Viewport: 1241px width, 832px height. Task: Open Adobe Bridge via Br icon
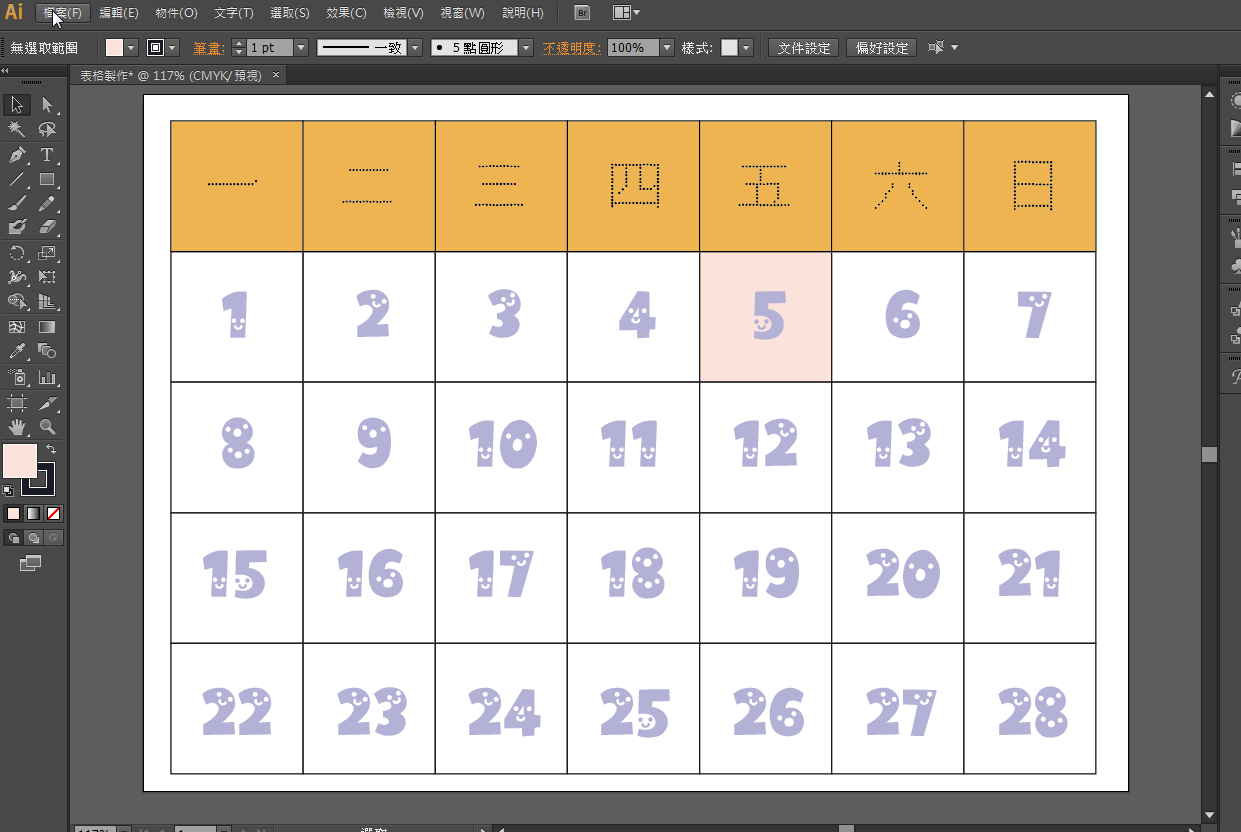point(583,13)
